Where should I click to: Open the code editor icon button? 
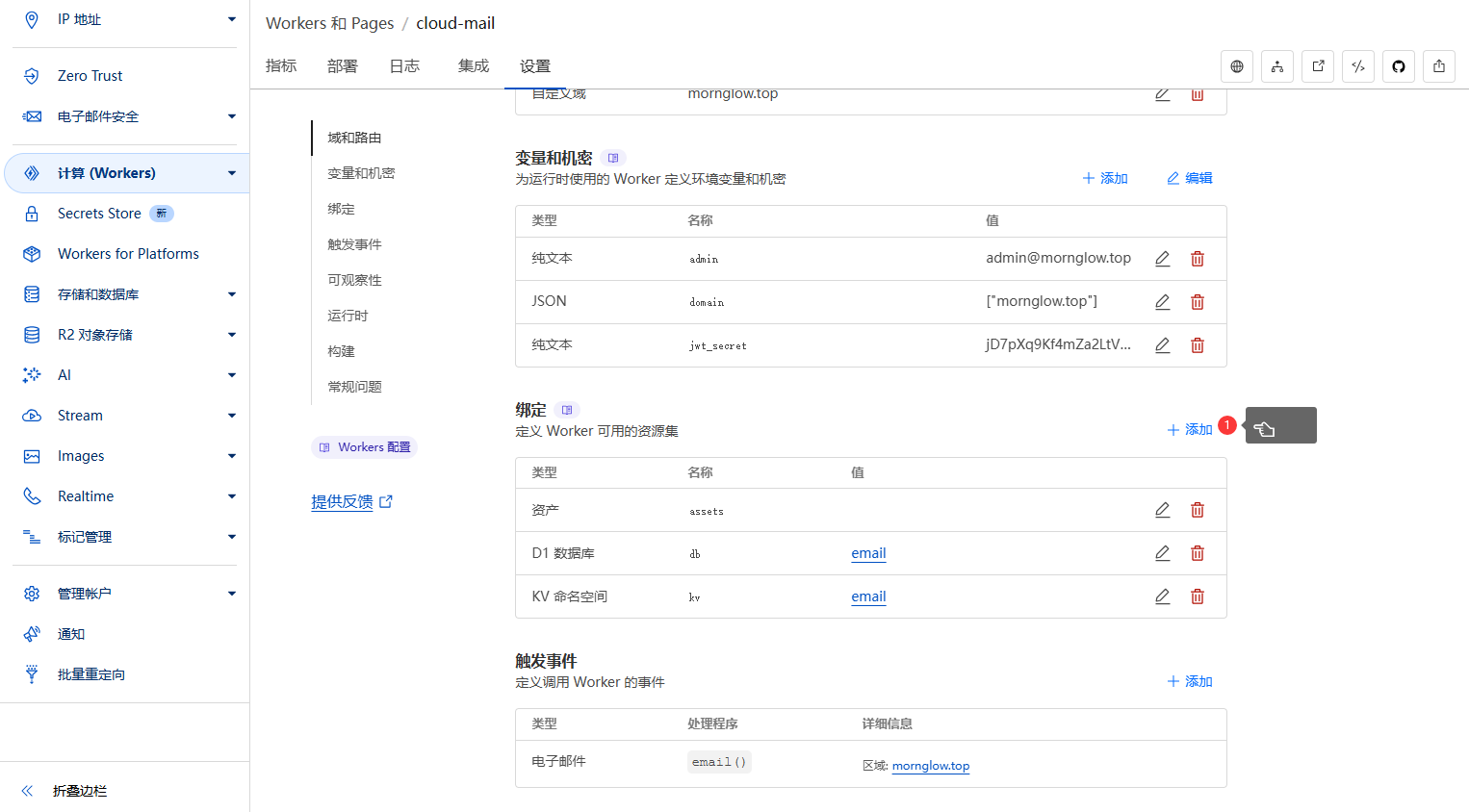pyautogui.click(x=1358, y=66)
